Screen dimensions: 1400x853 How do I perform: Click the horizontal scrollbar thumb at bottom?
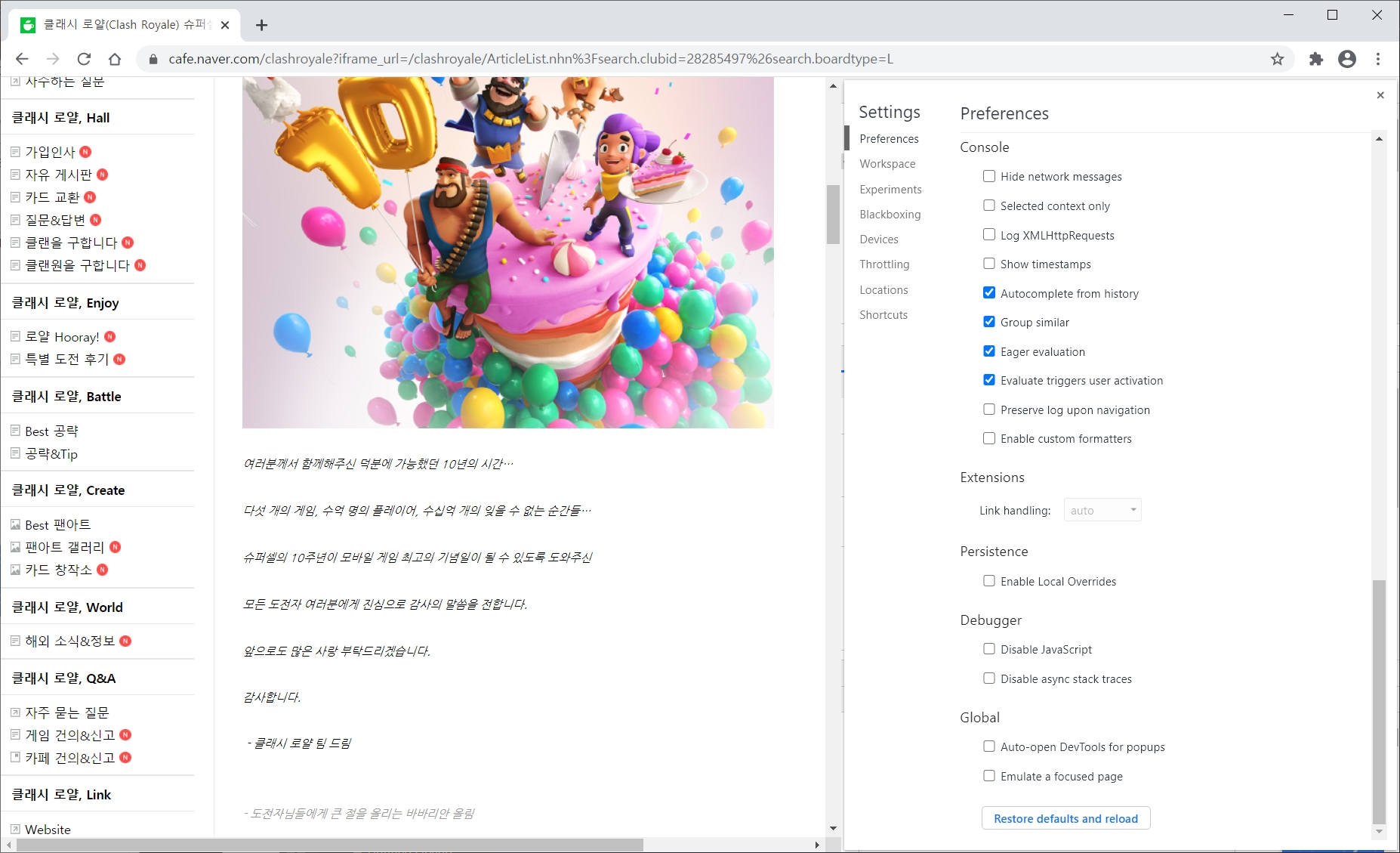pos(329,845)
